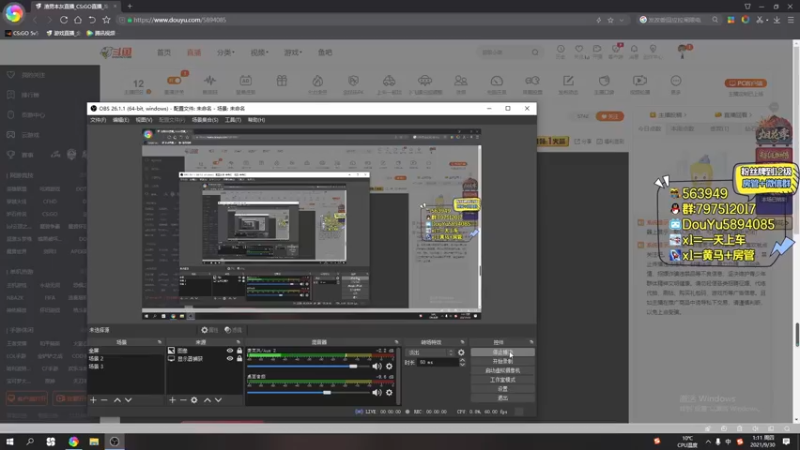
Task: Click browser address bar douyu.com URL
Action: 180,20
